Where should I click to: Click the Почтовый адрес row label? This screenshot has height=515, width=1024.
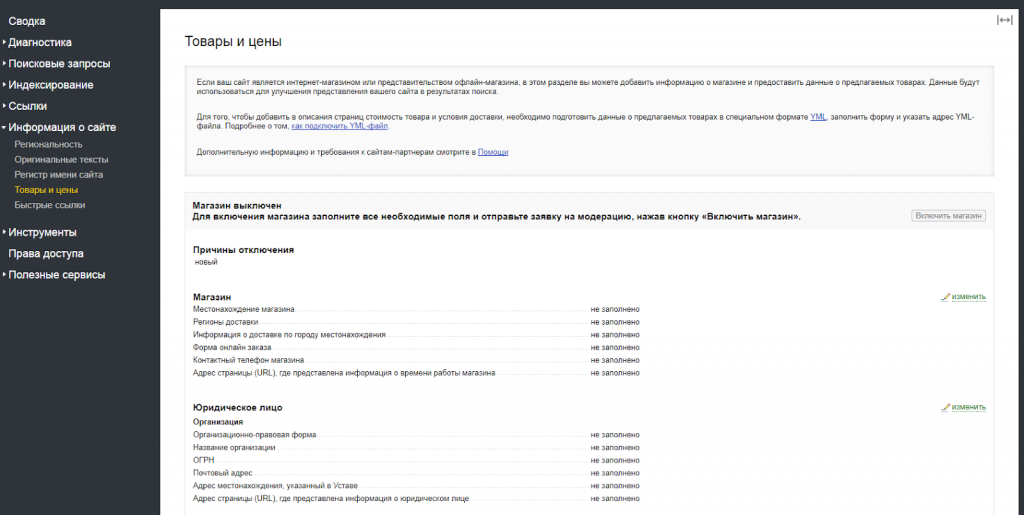tap(223, 473)
